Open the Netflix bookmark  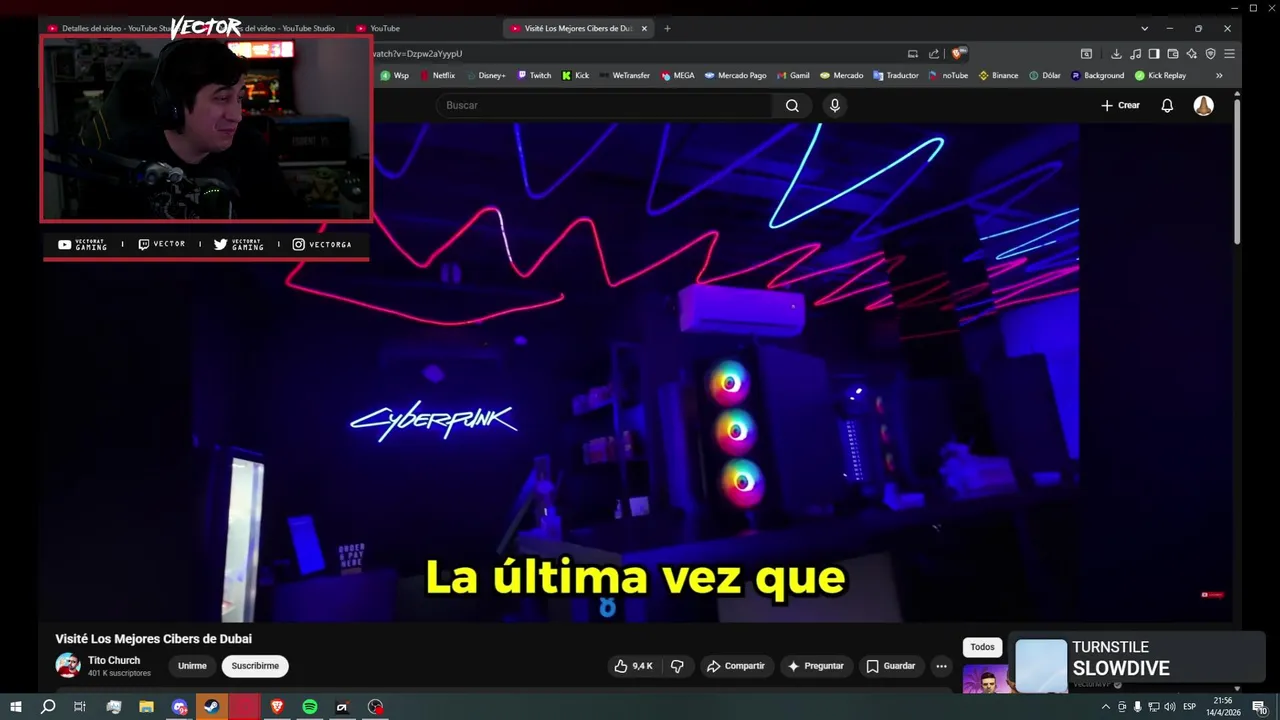tap(437, 75)
